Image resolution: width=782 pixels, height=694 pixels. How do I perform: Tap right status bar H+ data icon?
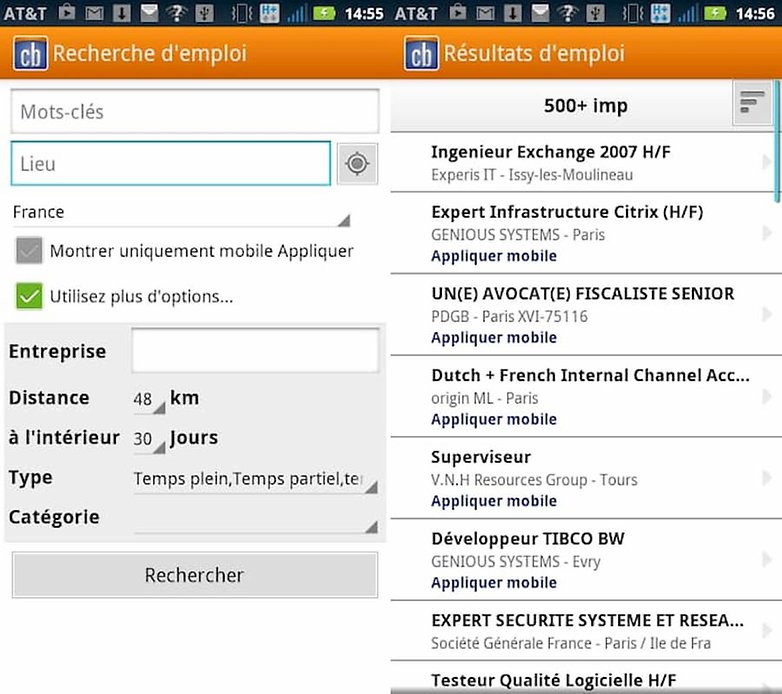[660, 13]
